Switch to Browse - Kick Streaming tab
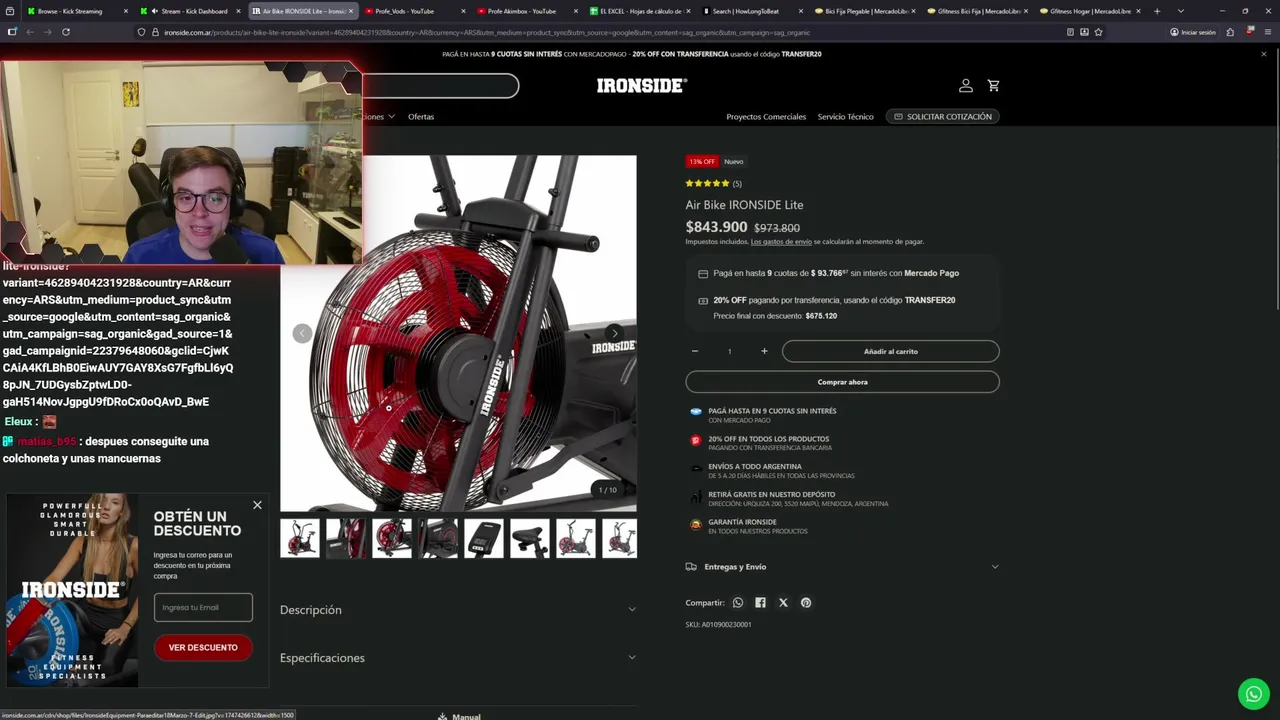Image resolution: width=1280 pixels, height=720 pixels. pos(76,11)
